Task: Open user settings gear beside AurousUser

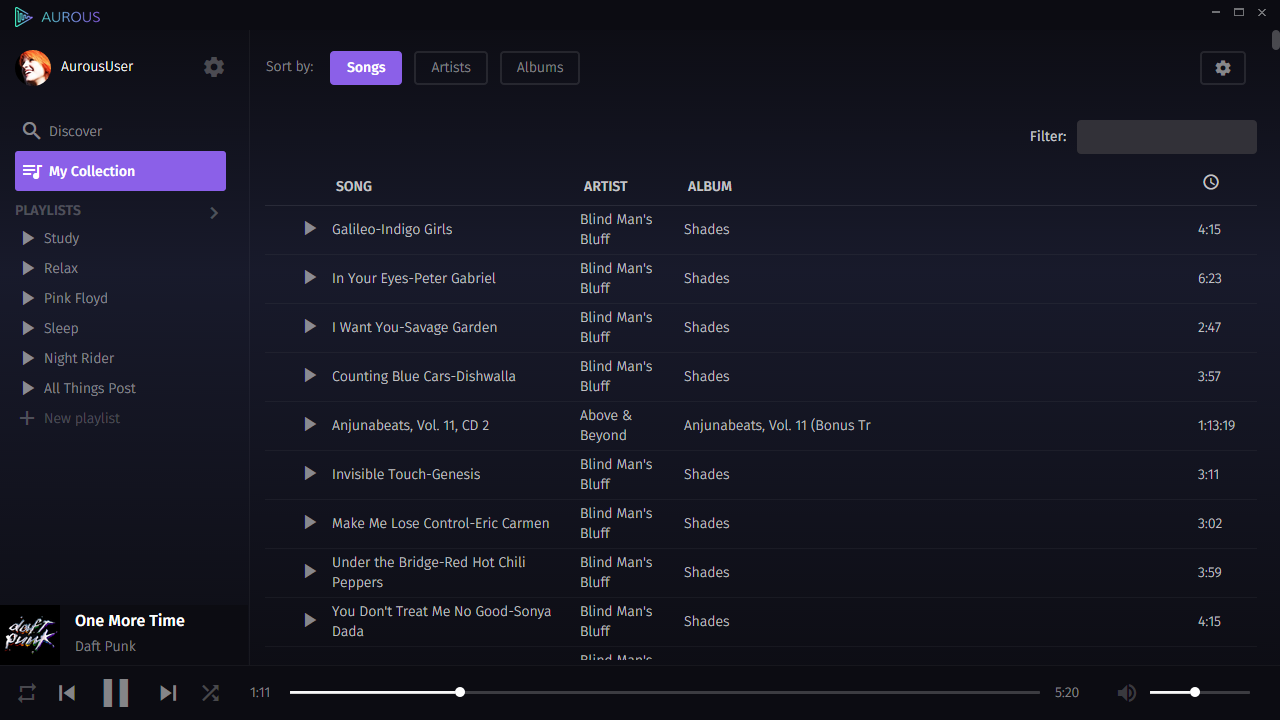Action: point(214,67)
